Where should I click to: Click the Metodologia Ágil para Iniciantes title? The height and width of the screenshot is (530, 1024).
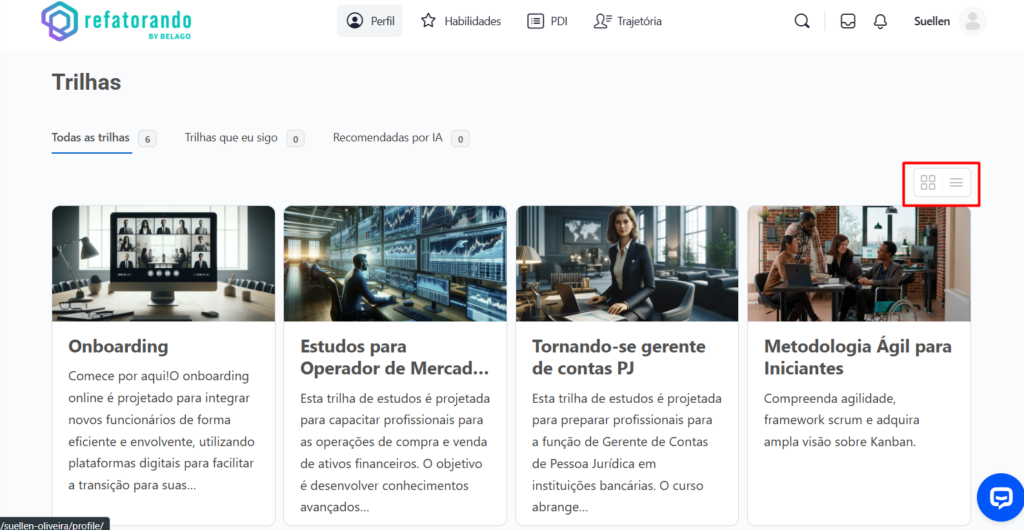click(857, 357)
